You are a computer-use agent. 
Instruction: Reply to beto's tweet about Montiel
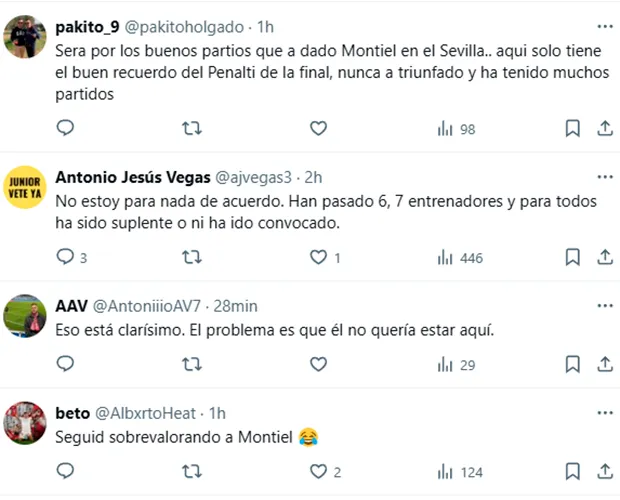click(x=65, y=471)
